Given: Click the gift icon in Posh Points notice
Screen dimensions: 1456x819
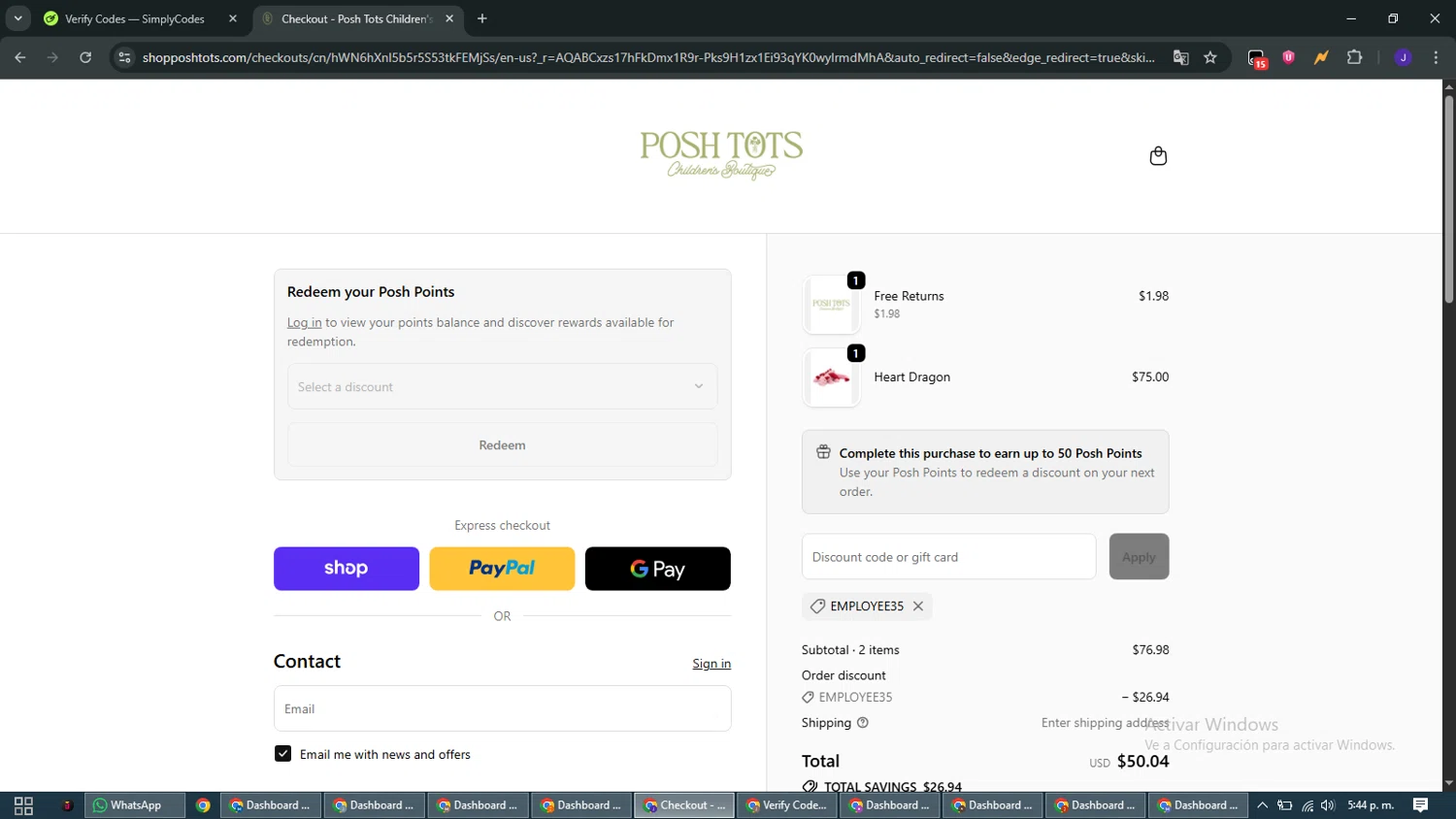Looking at the screenshot, I should pyautogui.click(x=823, y=452).
